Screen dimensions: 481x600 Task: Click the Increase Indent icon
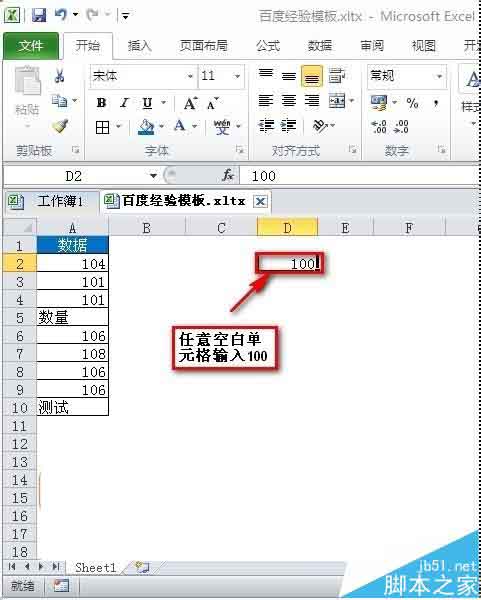289,126
